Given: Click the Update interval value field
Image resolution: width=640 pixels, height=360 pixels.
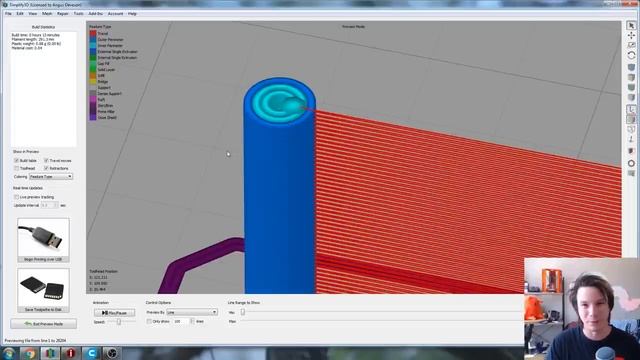Looking at the screenshot, I should (47, 205).
